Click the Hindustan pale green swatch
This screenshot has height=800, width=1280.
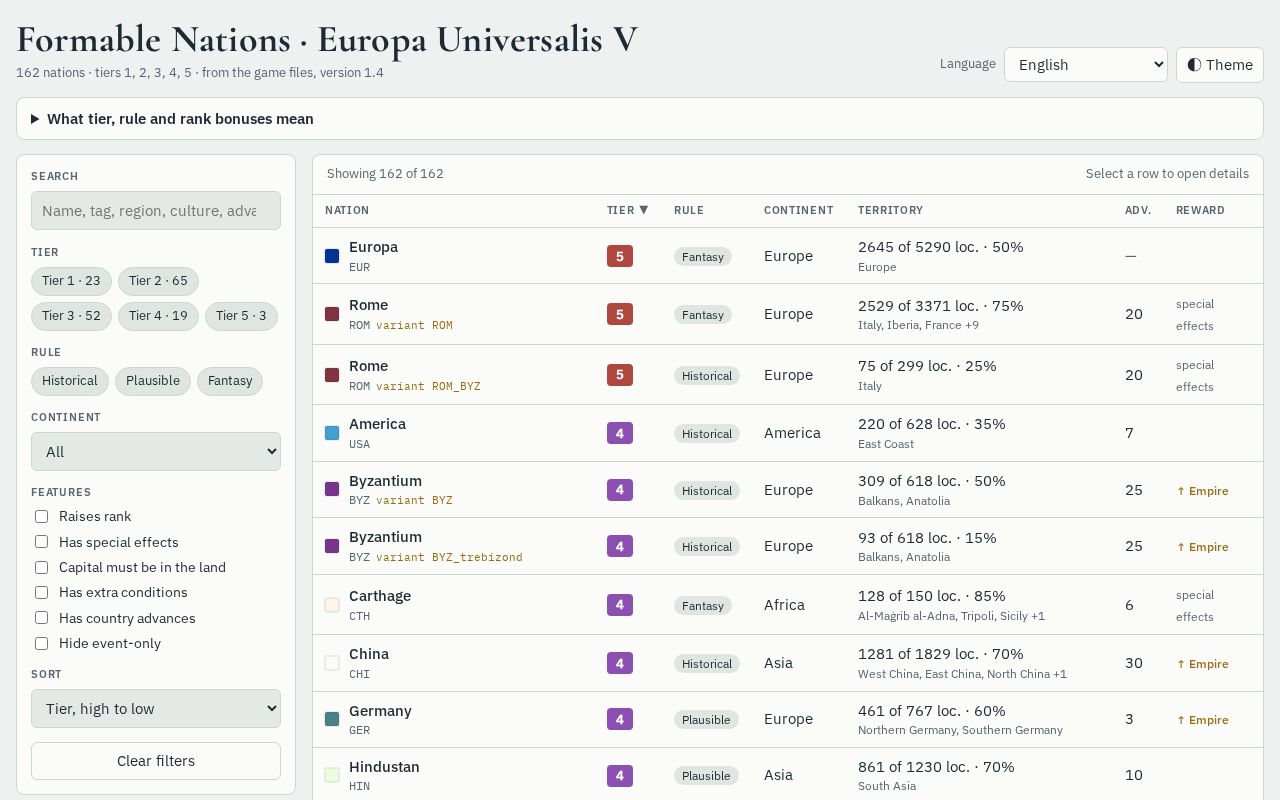click(x=332, y=775)
